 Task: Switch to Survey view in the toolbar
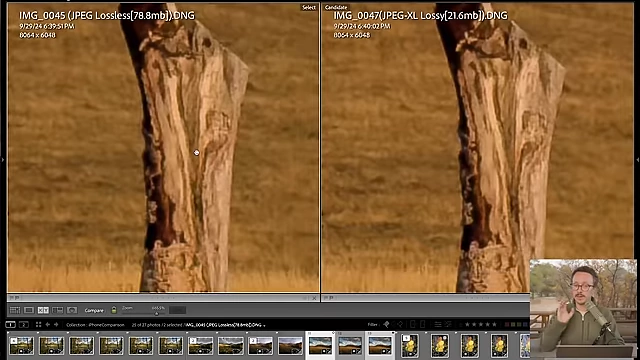(58, 310)
